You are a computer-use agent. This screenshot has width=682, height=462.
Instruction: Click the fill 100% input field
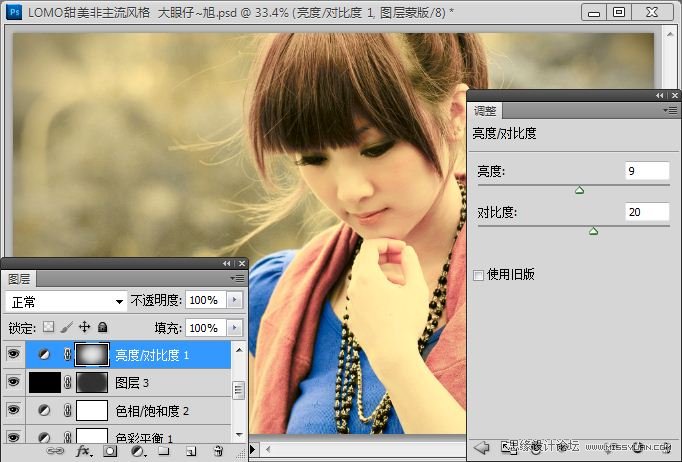(x=205, y=328)
